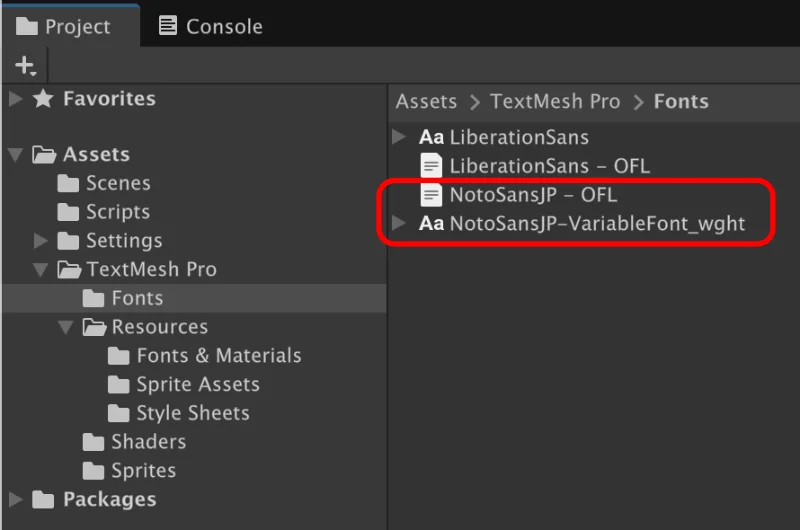Click the Scenes folder icon
Viewport: 800px width, 530px height.
[68, 183]
